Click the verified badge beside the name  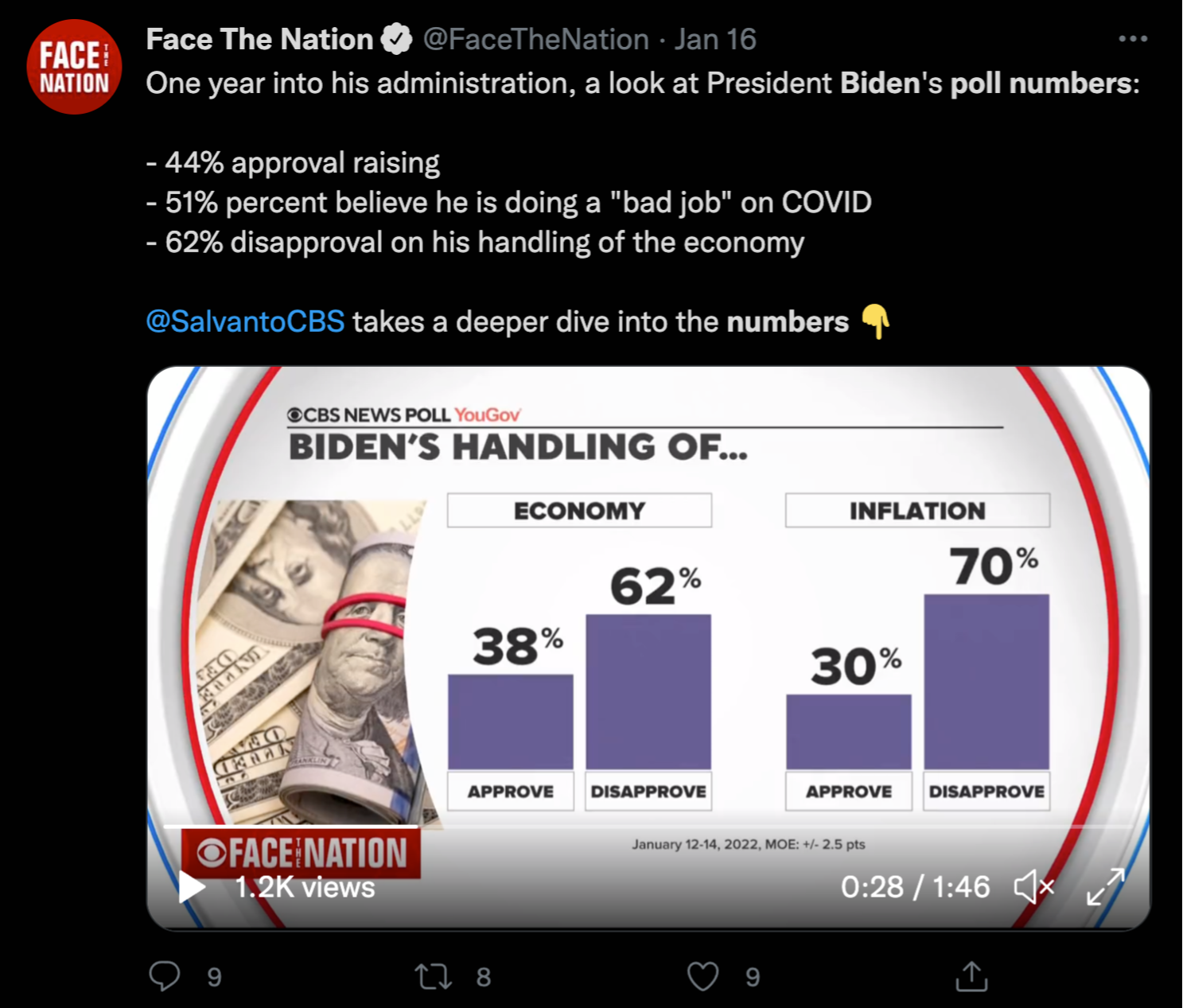pyautogui.click(x=396, y=39)
